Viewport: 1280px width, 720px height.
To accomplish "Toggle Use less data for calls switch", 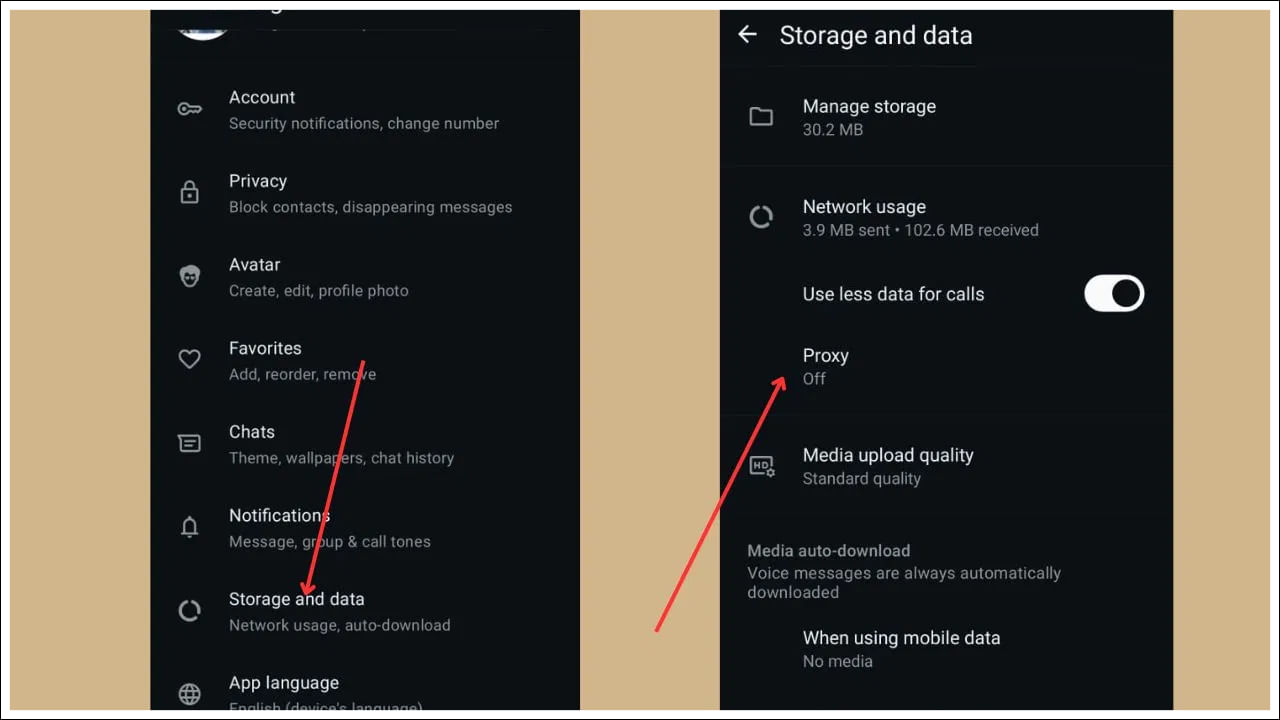I will [1113, 294].
